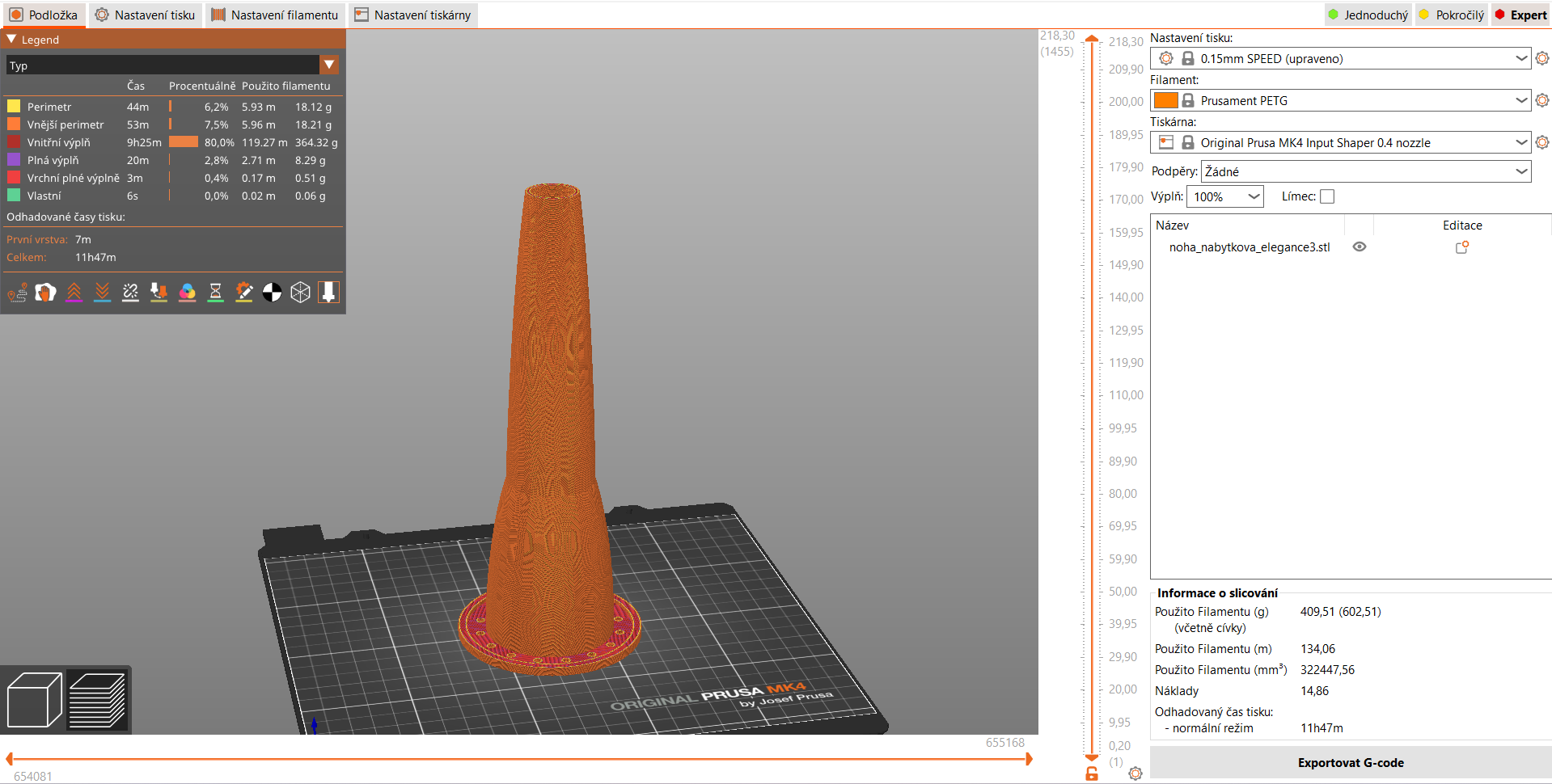Toggle Deretractions down-arrows icon in legend
The height and width of the screenshot is (784, 1552).
click(x=103, y=293)
